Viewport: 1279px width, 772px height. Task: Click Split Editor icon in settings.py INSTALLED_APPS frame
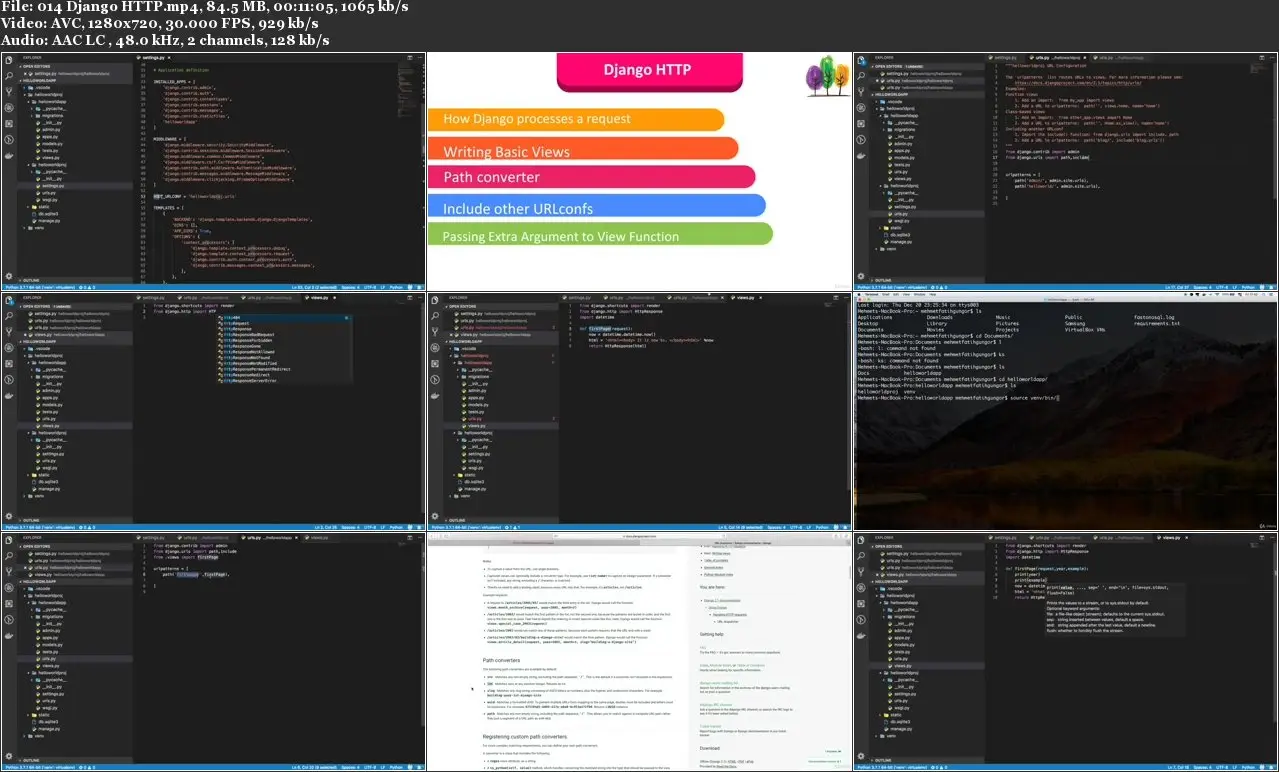410,58
